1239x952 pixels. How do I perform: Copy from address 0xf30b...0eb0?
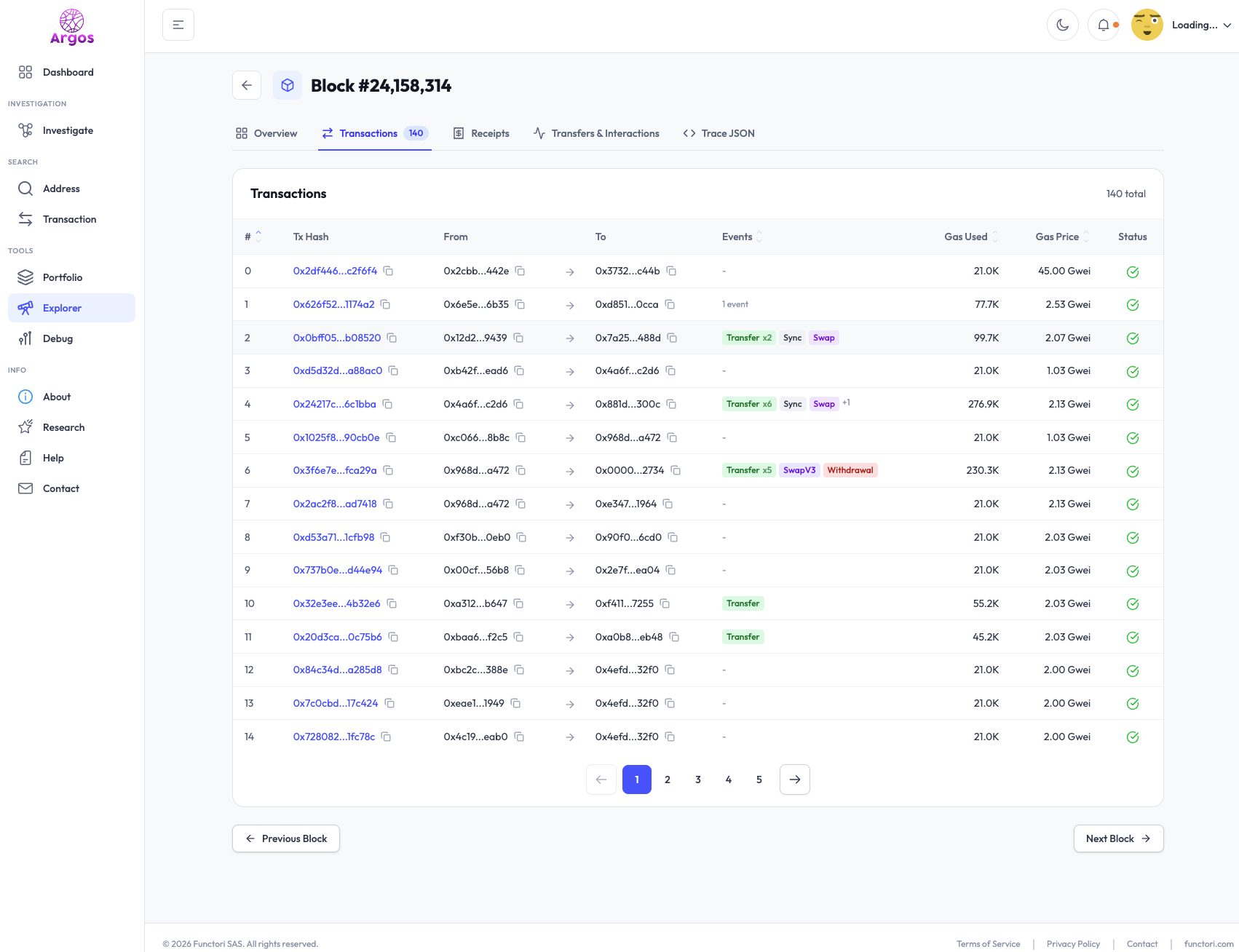click(521, 537)
